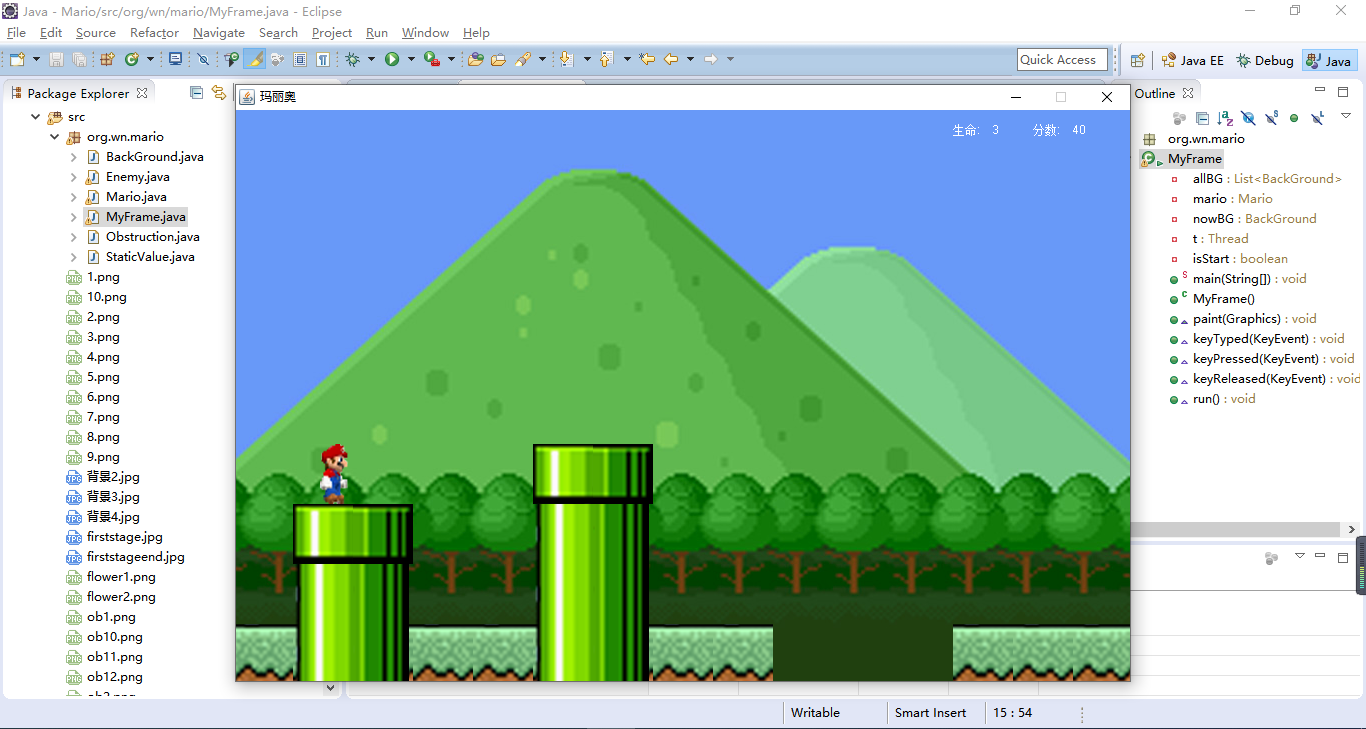1366x729 pixels.
Task: Click the New file wizard icon
Action: 17,60
